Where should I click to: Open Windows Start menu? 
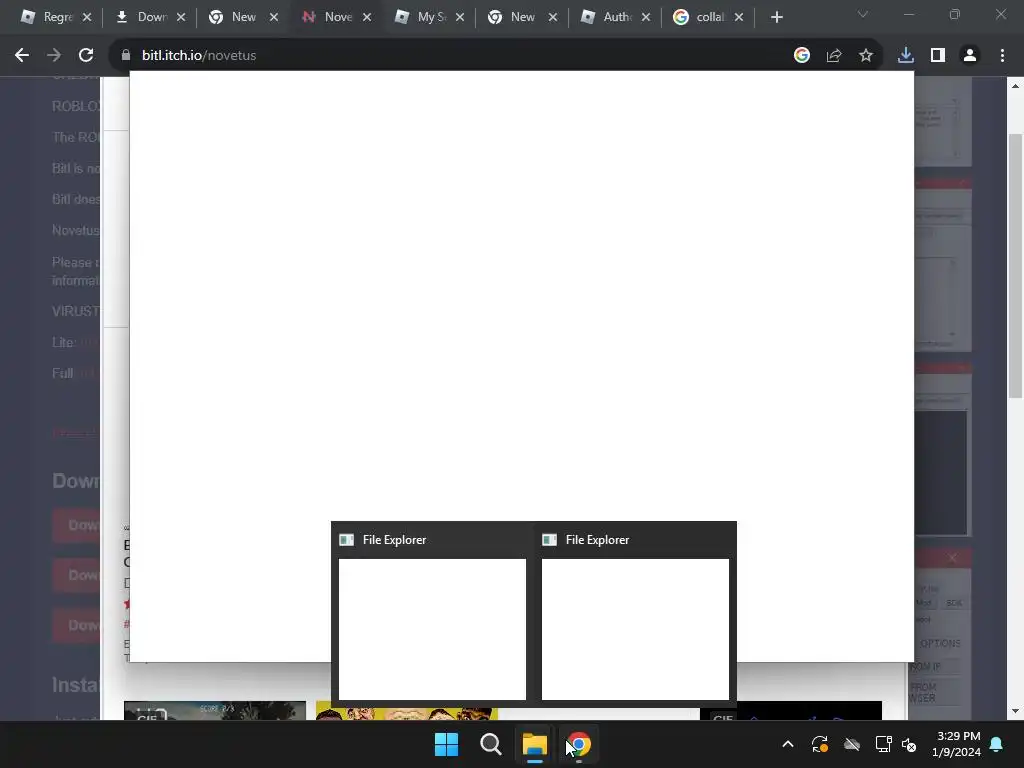447,744
